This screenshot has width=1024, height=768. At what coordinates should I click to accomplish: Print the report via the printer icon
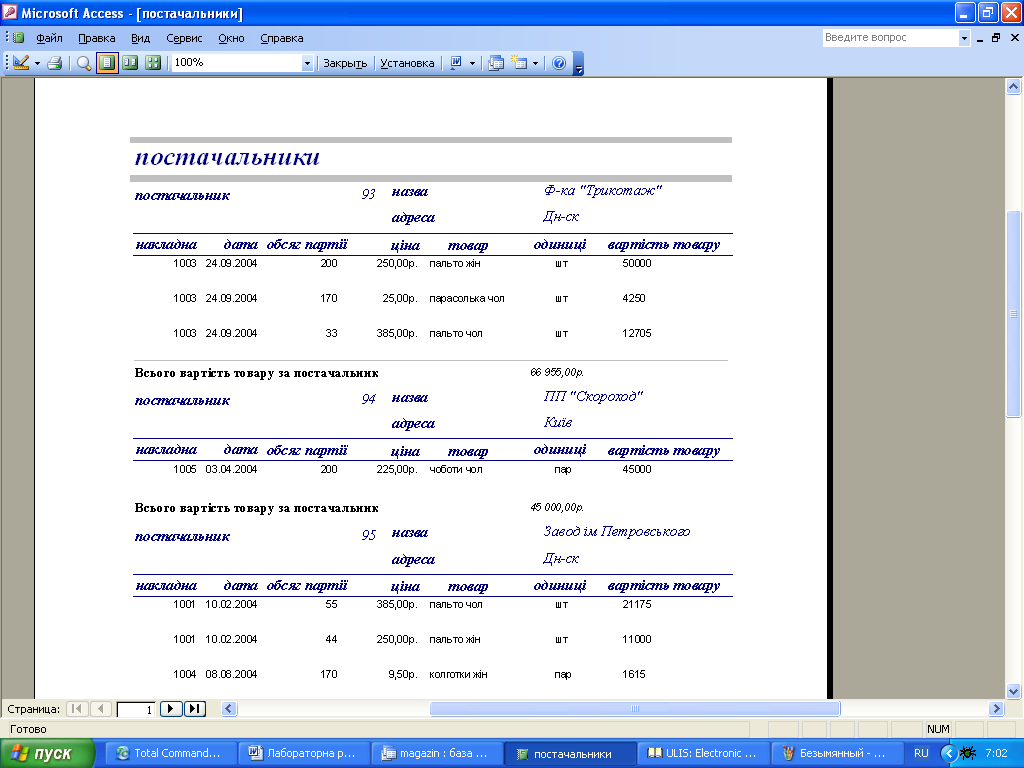click(56, 63)
